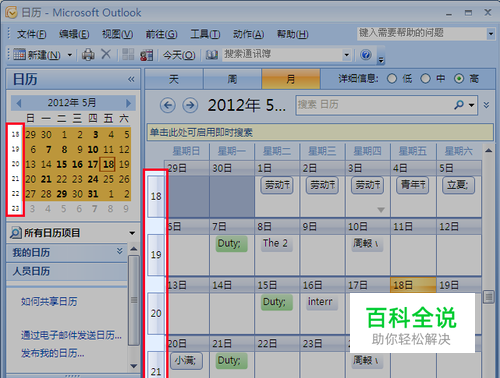Select week 19 row header button
Image resolution: width=500 pixels, height=378 pixels.
pyautogui.click(x=156, y=255)
